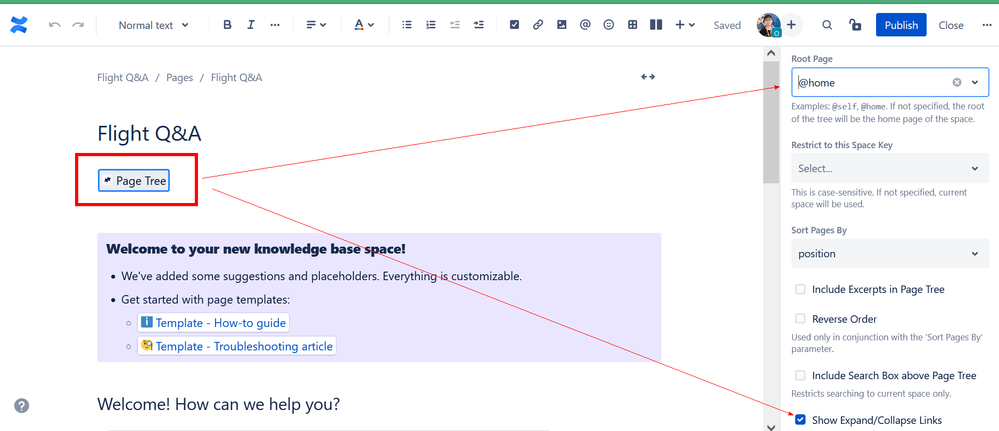Open the plus insert elements dropdown

point(685,25)
